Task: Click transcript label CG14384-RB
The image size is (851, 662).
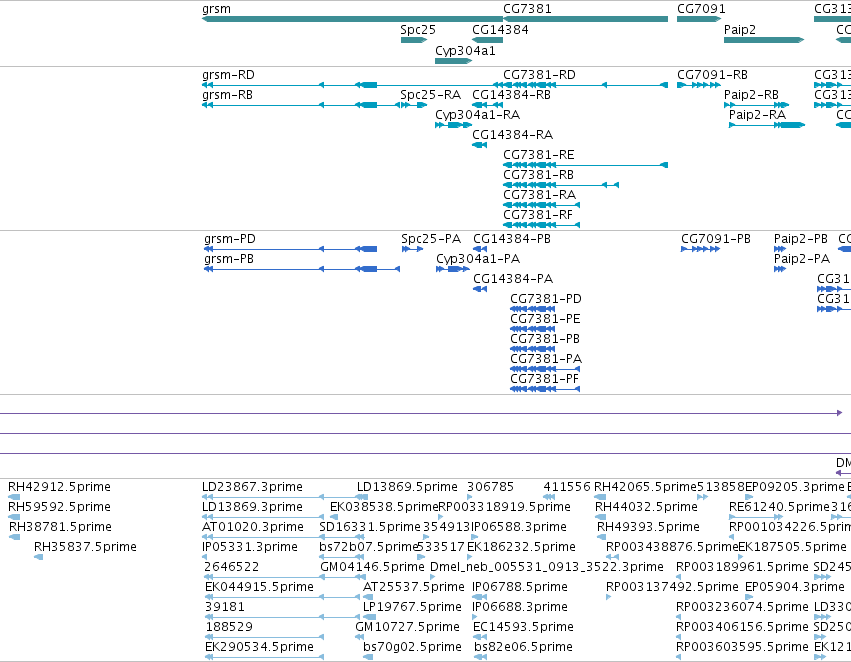Action: (511, 95)
